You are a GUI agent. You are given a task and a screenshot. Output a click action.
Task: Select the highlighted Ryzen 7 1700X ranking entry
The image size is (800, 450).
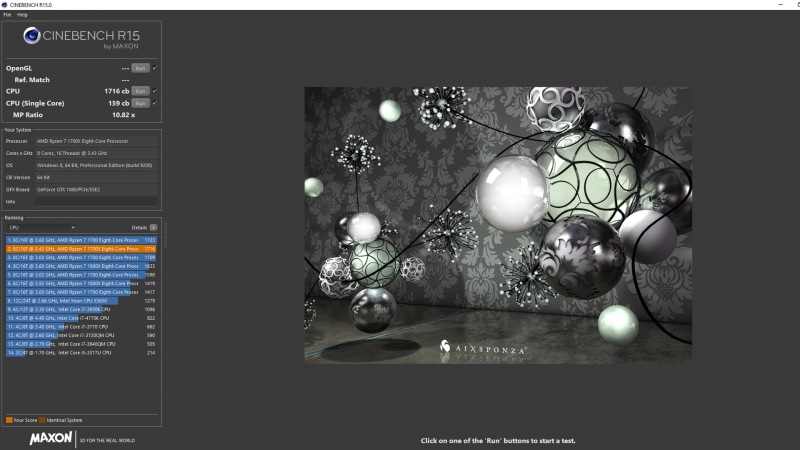[80, 248]
